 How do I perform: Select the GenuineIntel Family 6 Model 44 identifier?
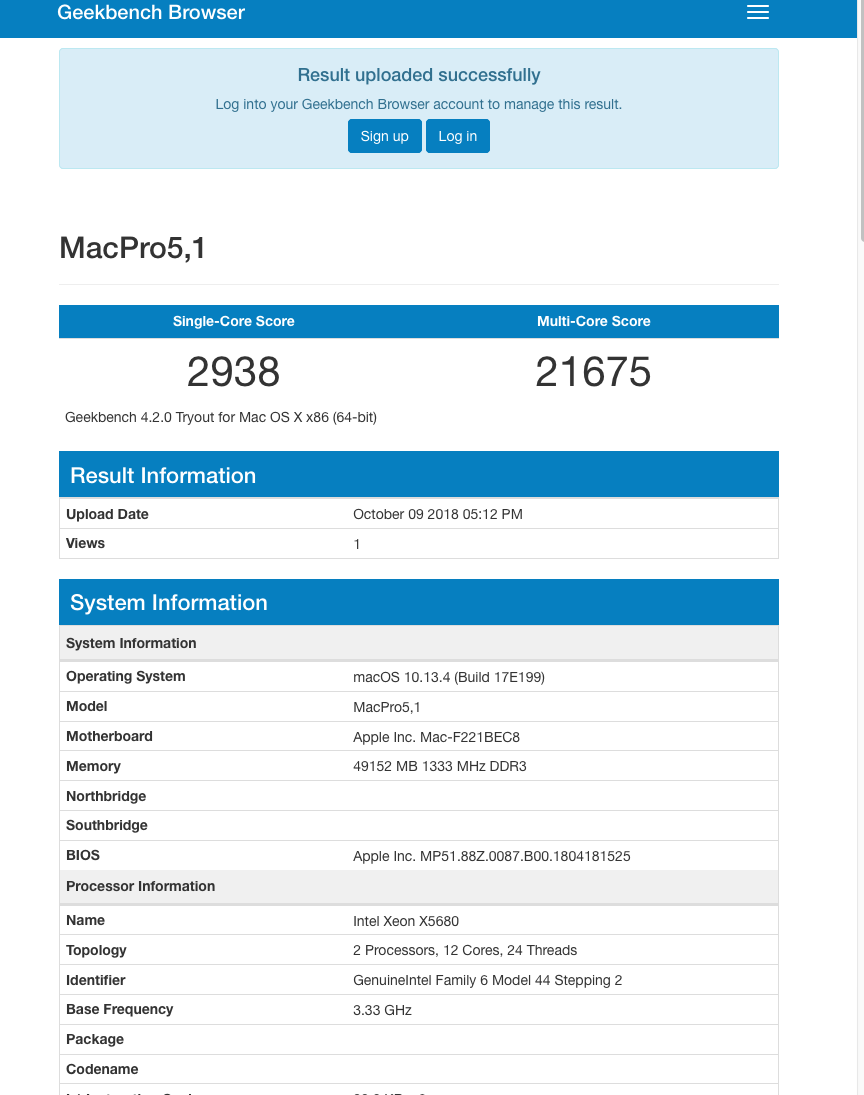(x=487, y=980)
